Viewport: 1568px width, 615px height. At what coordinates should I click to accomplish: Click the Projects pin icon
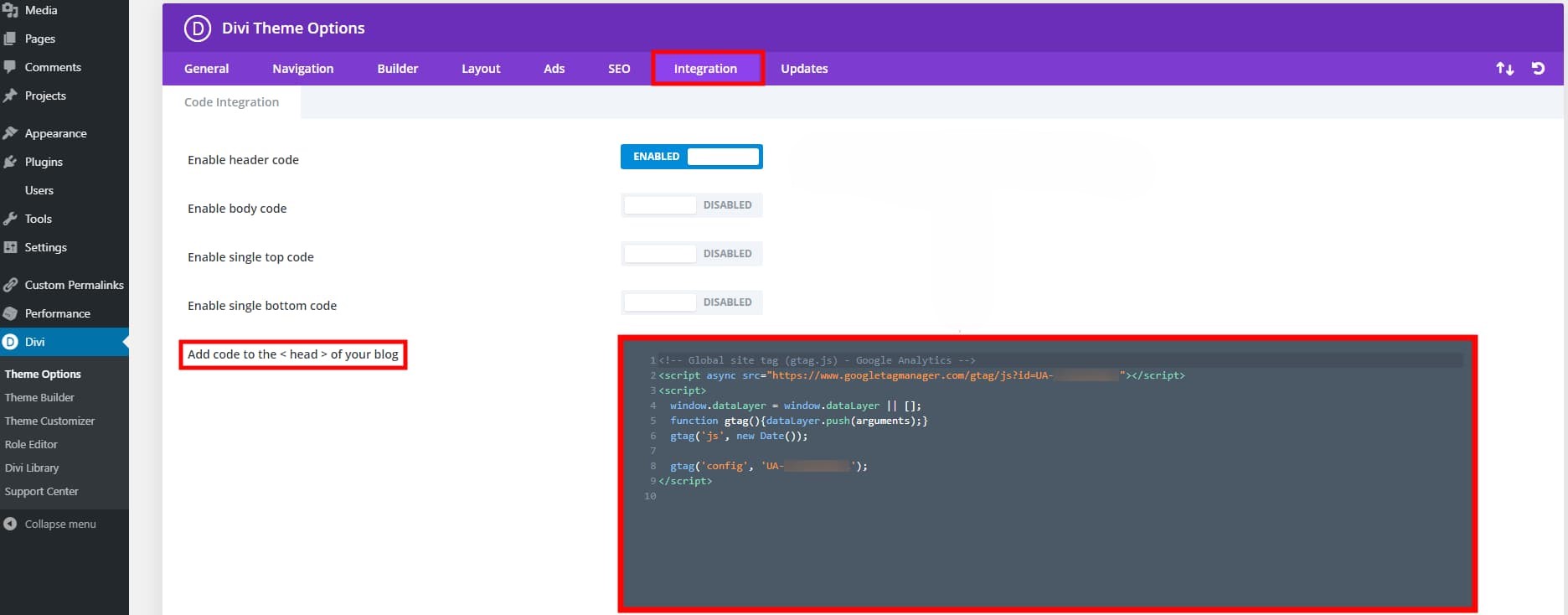click(10, 96)
